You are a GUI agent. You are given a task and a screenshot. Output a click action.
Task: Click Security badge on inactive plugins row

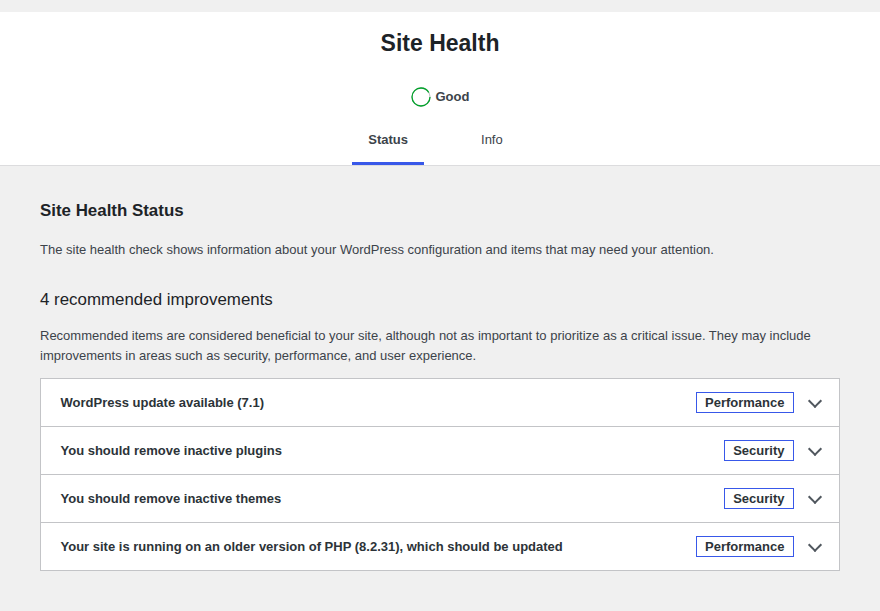coord(759,451)
